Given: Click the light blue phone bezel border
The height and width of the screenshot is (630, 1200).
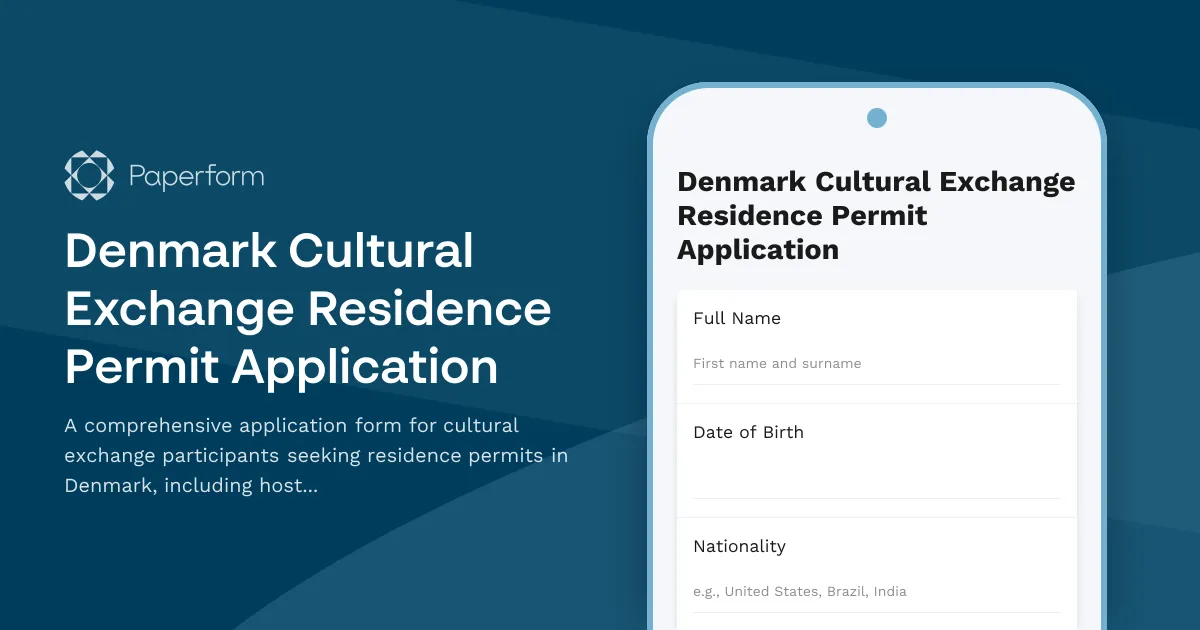Looking at the screenshot, I should (660, 350).
